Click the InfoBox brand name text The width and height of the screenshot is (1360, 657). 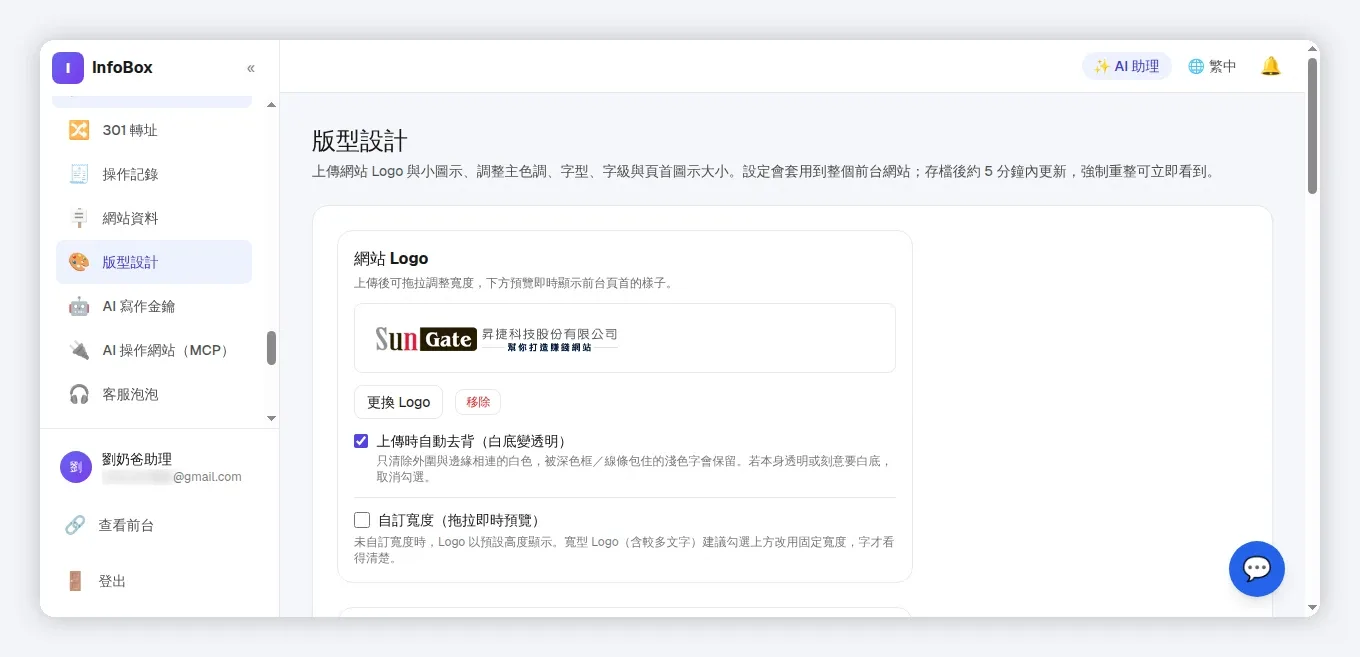coord(122,68)
